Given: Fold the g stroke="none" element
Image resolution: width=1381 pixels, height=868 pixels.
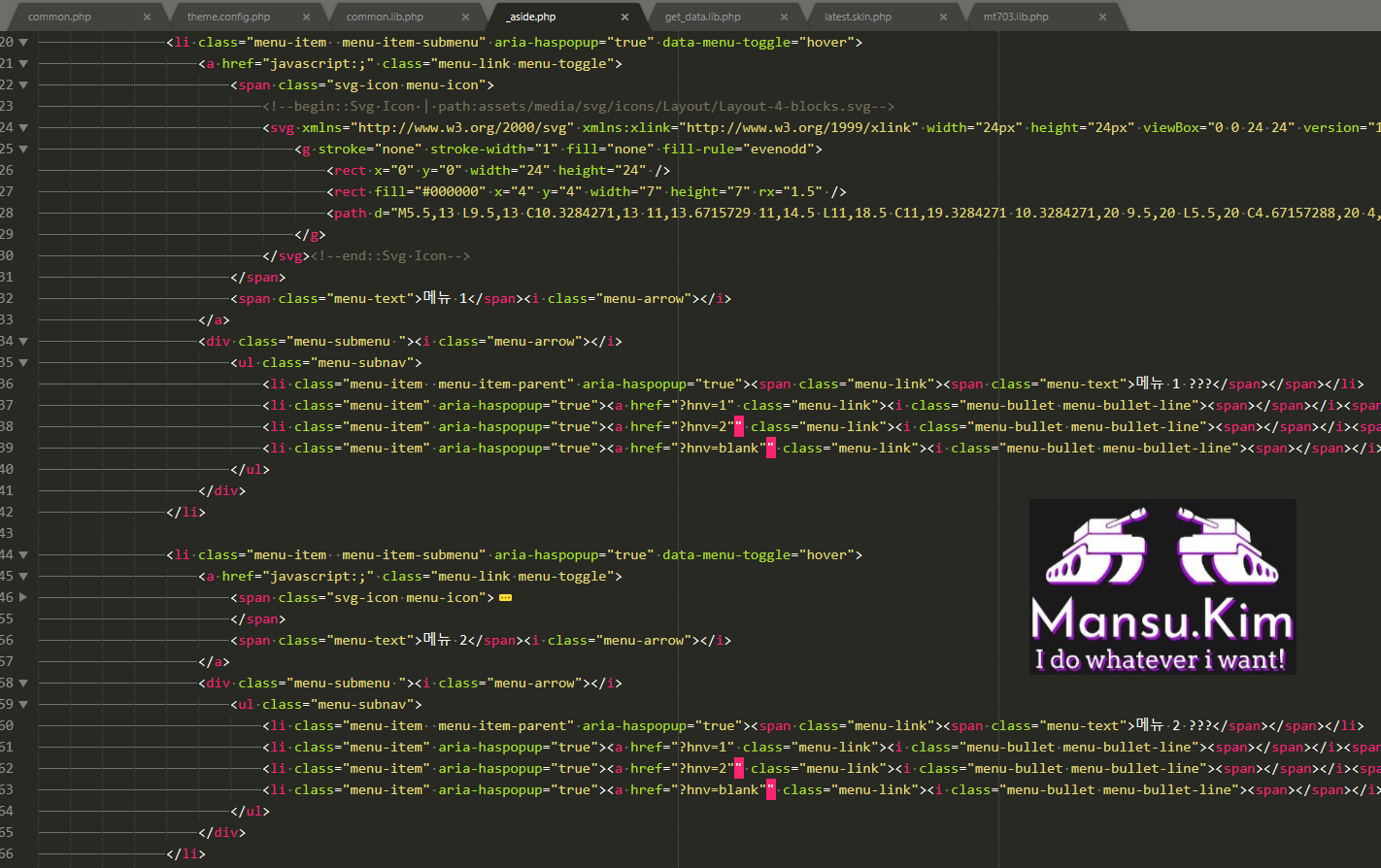Looking at the screenshot, I should tap(23, 150).
